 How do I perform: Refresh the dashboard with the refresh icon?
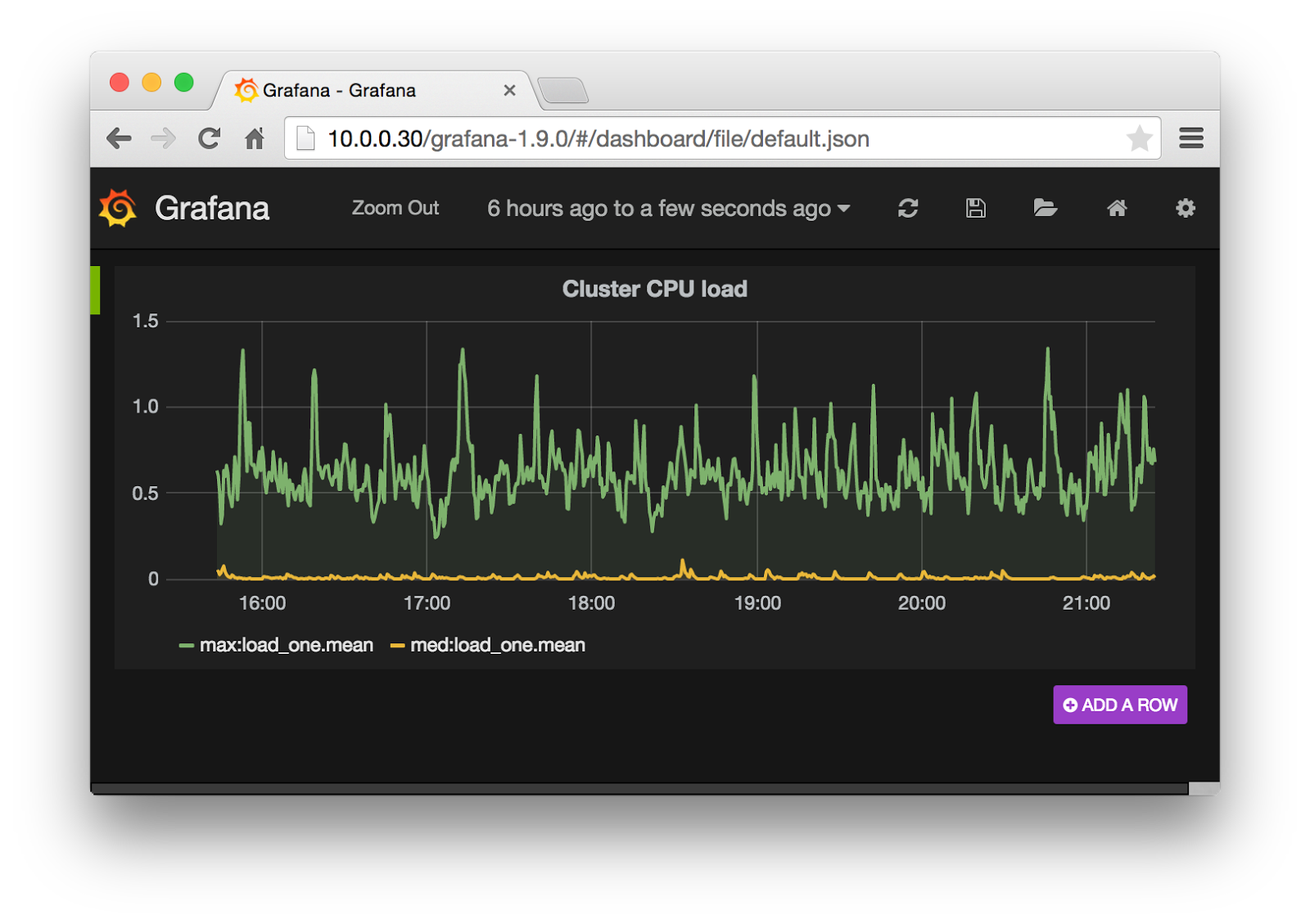(x=907, y=208)
